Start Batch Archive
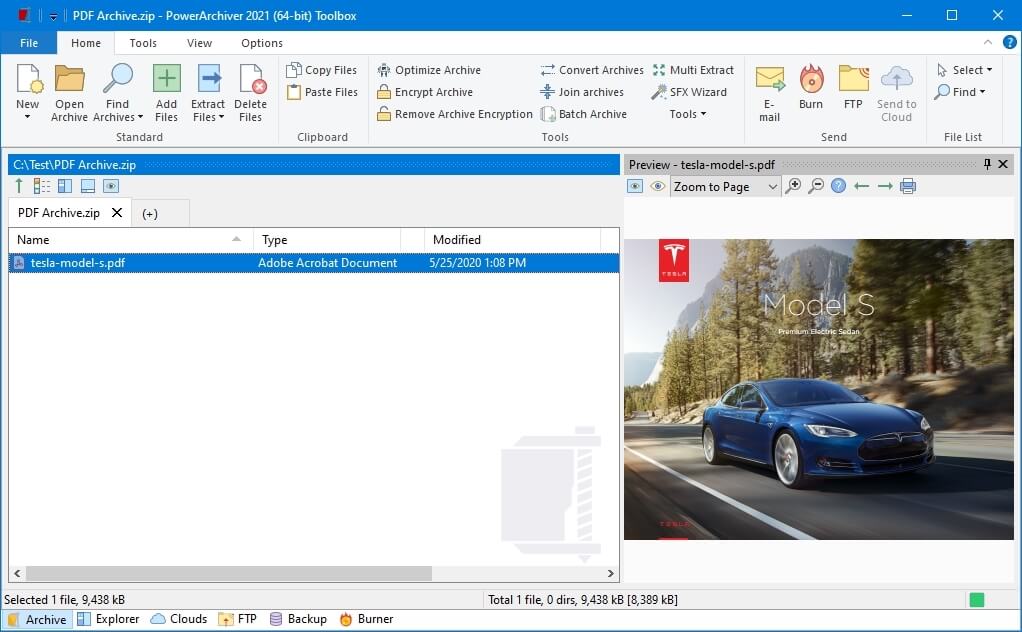Viewport: 1022px width, 632px height. pos(583,114)
